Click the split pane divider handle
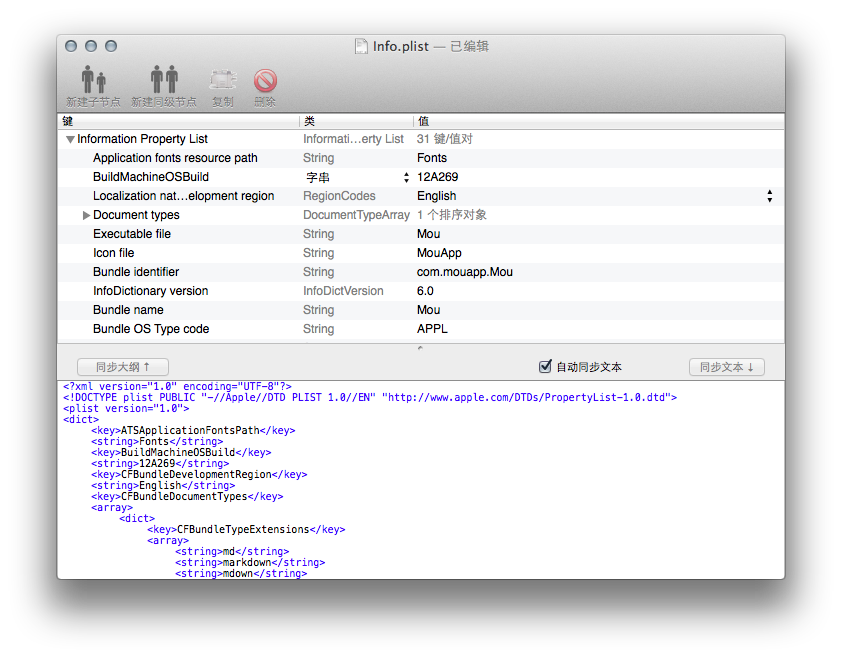 click(420, 348)
